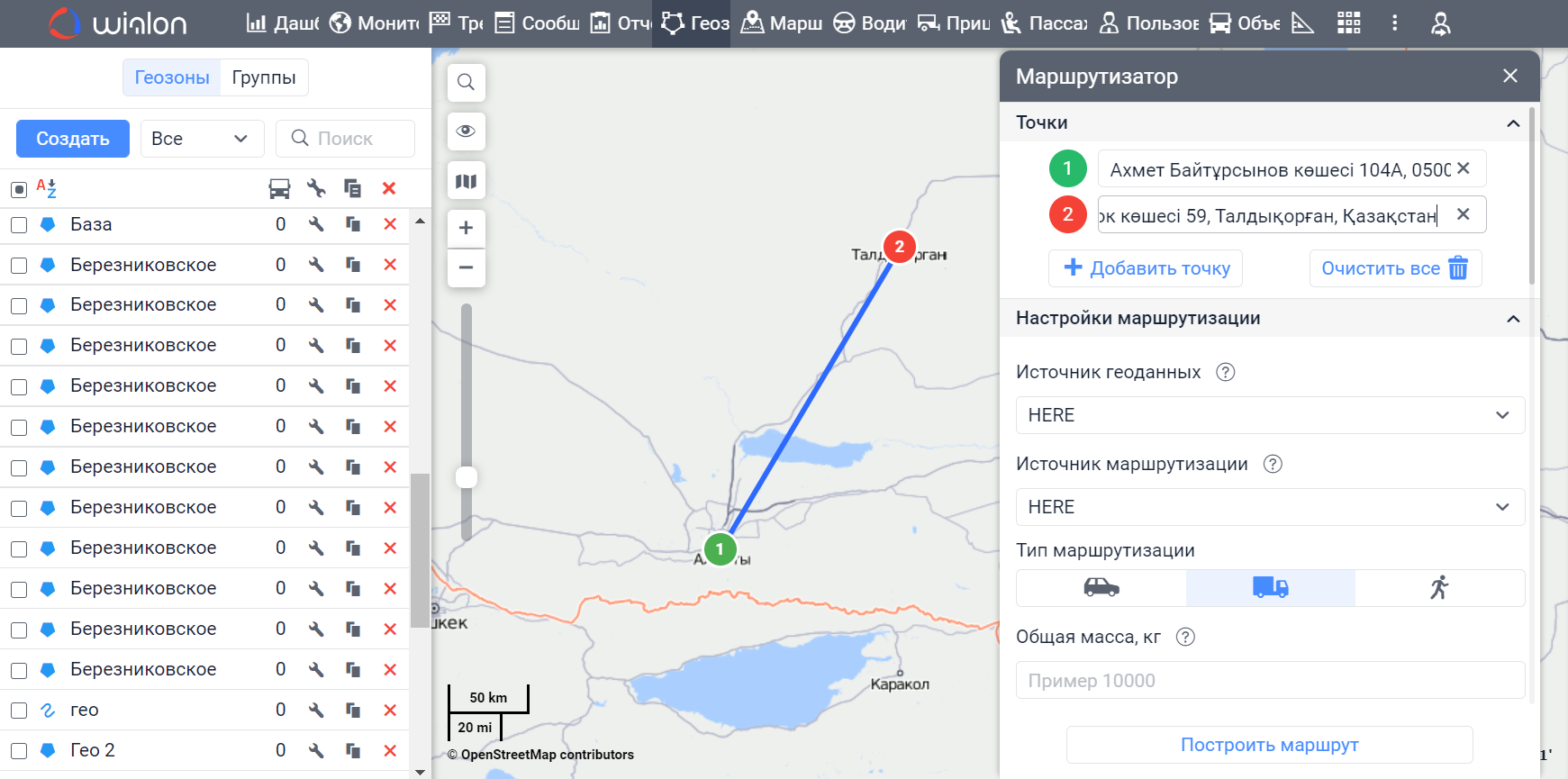The width and height of the screenshot is (1568, 779).
Task: Delete the гео geofence
Action: tap(390, 710)
